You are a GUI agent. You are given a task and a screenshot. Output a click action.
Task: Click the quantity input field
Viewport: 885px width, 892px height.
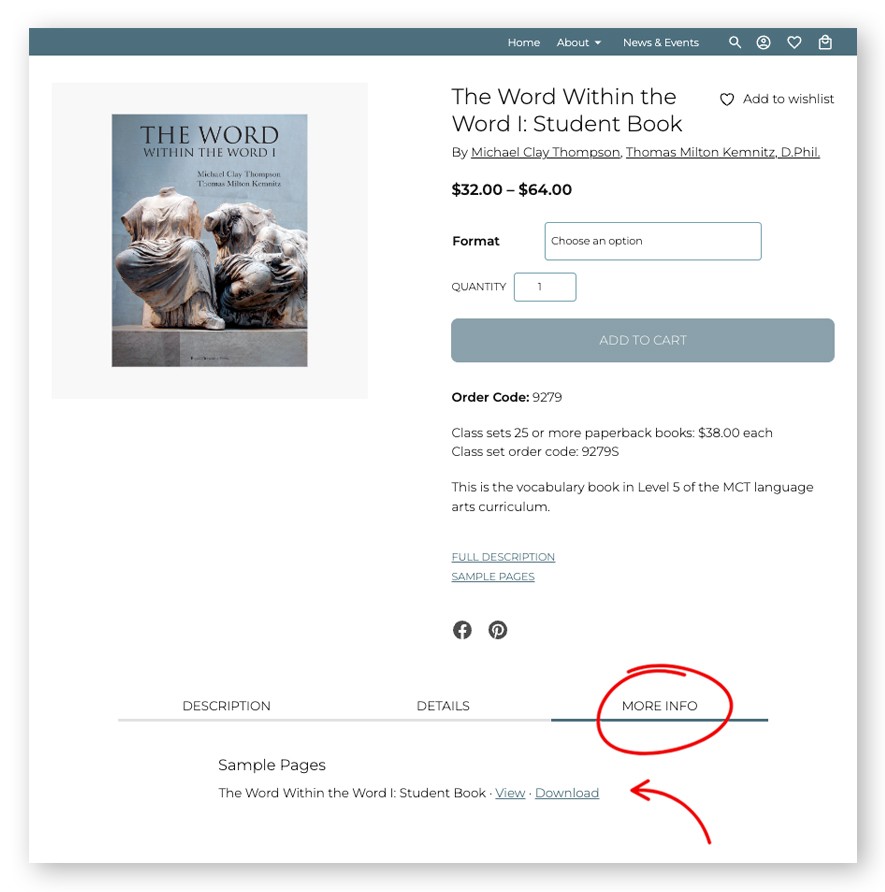545,287
